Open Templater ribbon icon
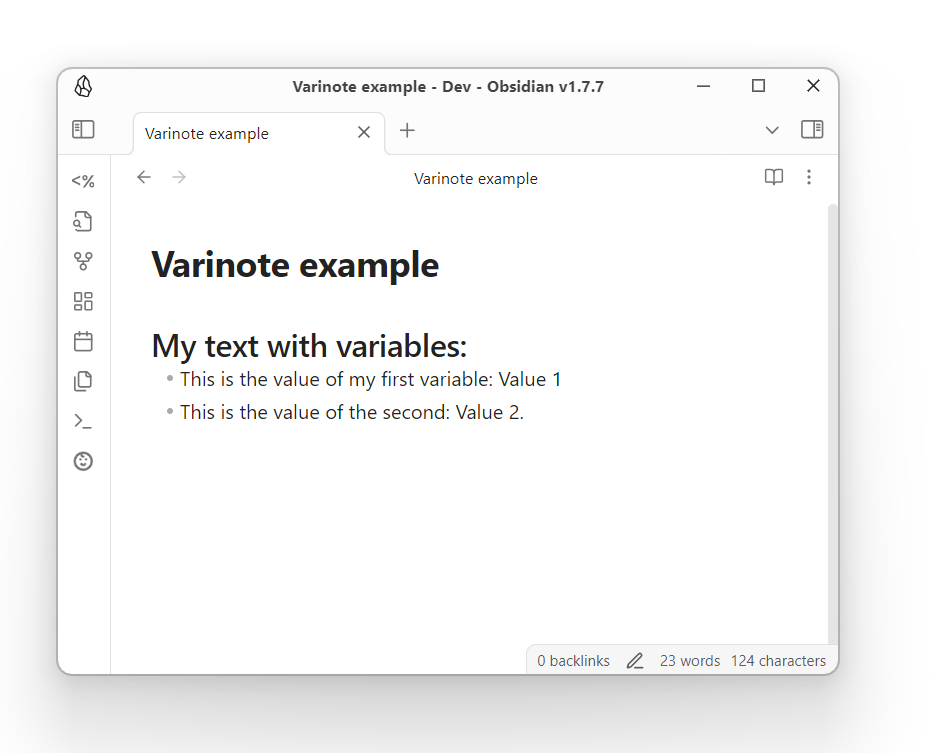The image size is (930, 753). point(83,181)
